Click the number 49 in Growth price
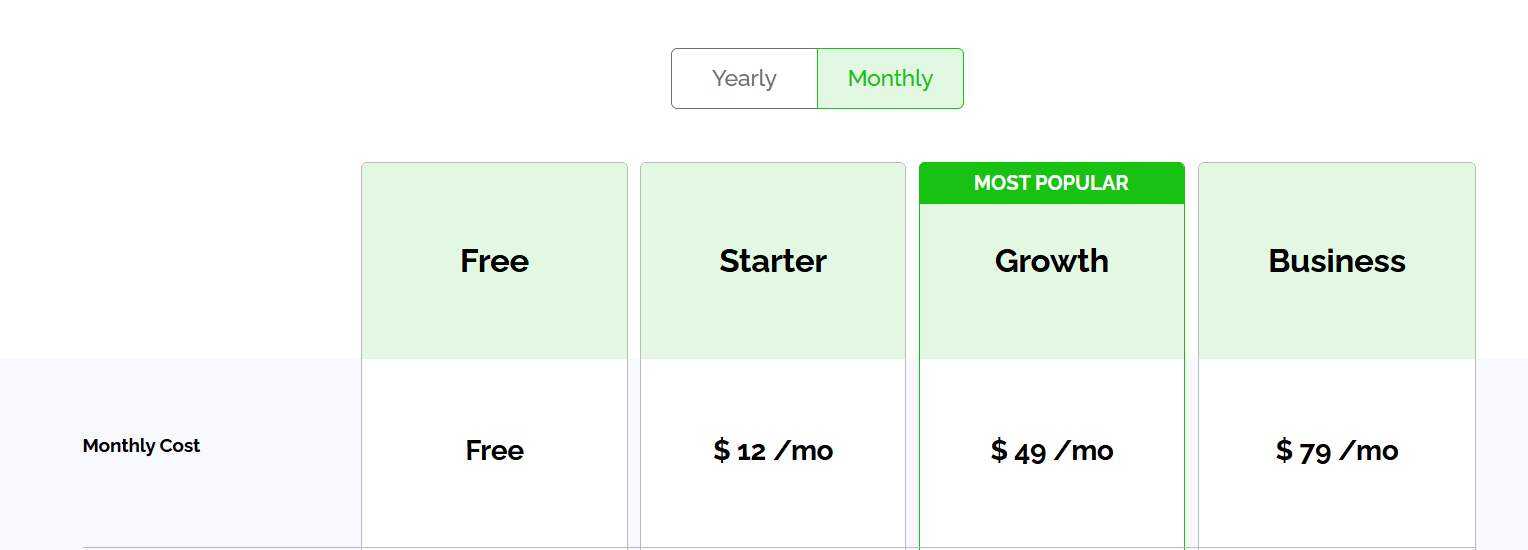The height and width of the screenshot is (550, 1528). coord(1030,452)
